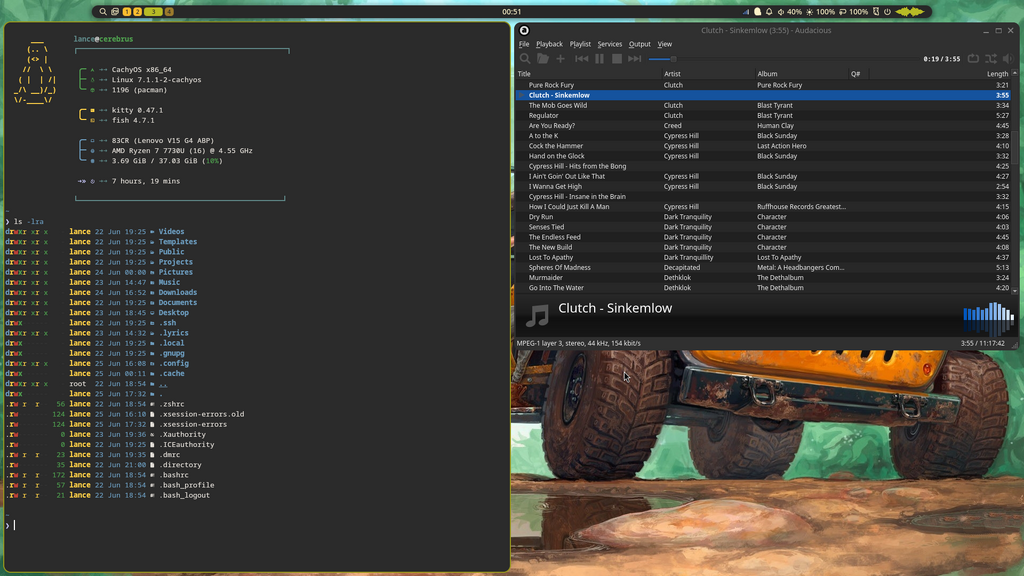Viewport: 1024px width, 576px height.
Task: Sort playlist by Artist column header
Action: (708, 74)
